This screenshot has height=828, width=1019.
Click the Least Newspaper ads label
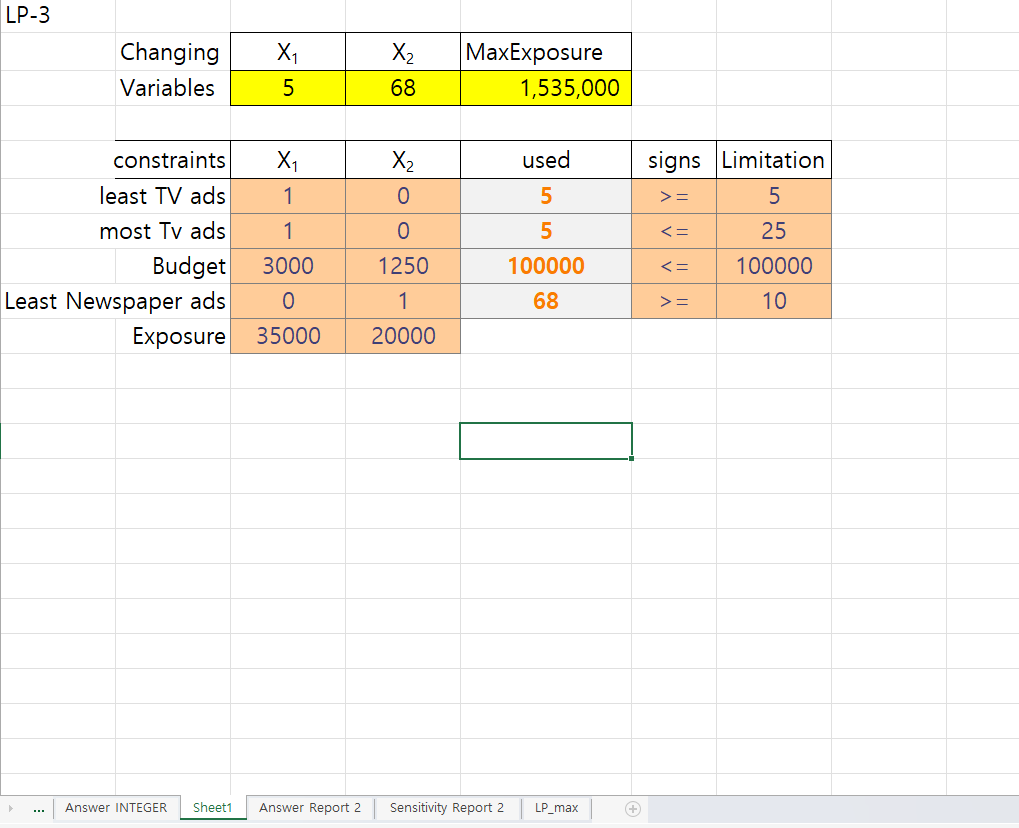click(113, 301)
